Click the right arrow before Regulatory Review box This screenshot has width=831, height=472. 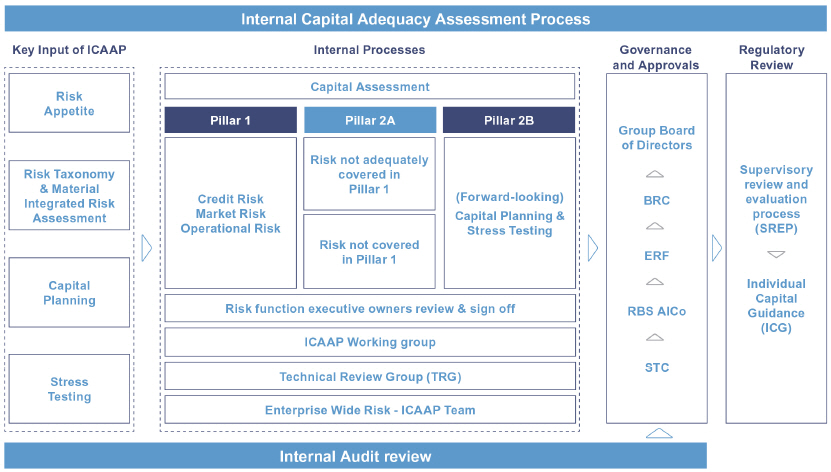click(716, 248)
